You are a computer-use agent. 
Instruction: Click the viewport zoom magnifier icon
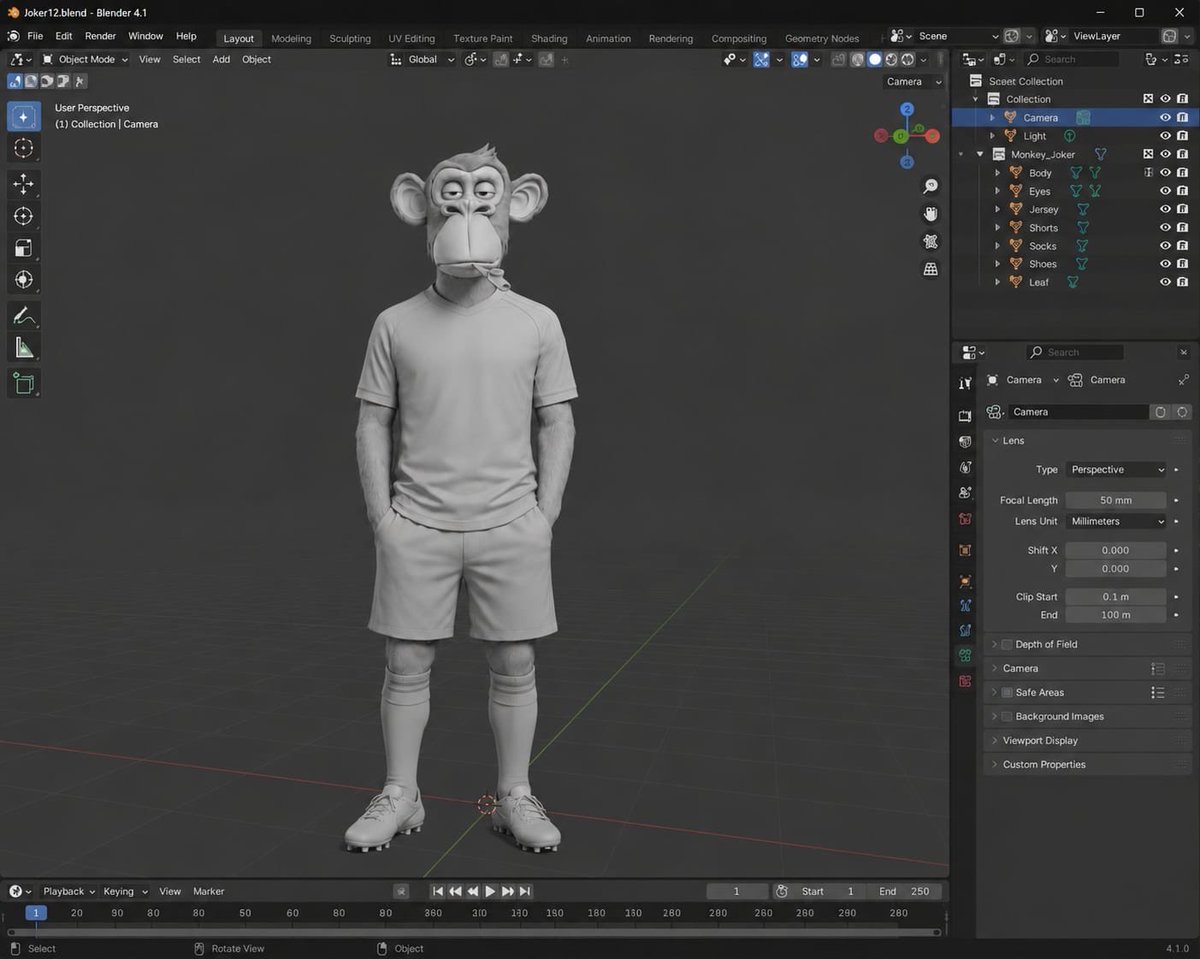pyautogui.click(x=931, y=186)
